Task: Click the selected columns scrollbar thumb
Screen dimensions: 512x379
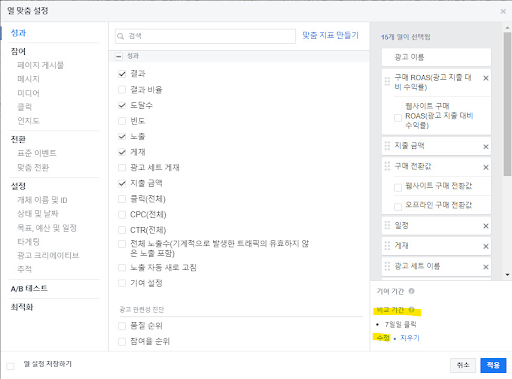Action: click(x=507, y=104)
